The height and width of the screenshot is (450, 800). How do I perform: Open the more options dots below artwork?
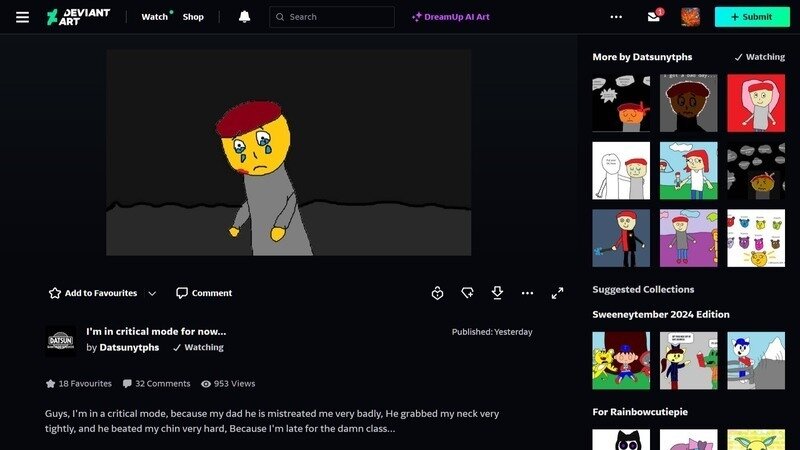pos(527,293)
